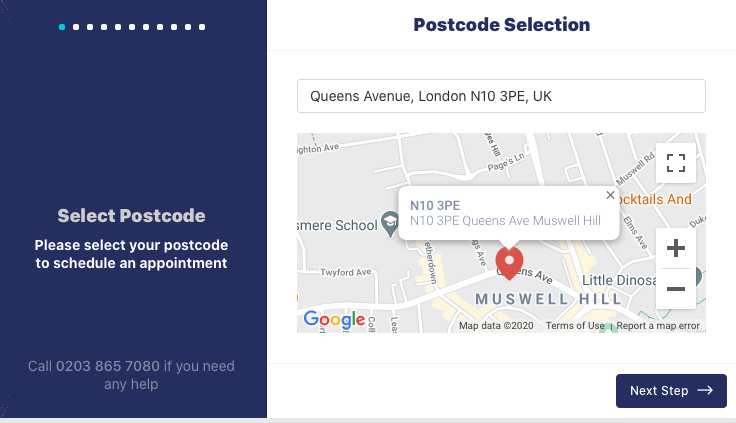This screenshot has height=423, width=736.
Task: Zoom out on the map
Action: tap(676, 289)
